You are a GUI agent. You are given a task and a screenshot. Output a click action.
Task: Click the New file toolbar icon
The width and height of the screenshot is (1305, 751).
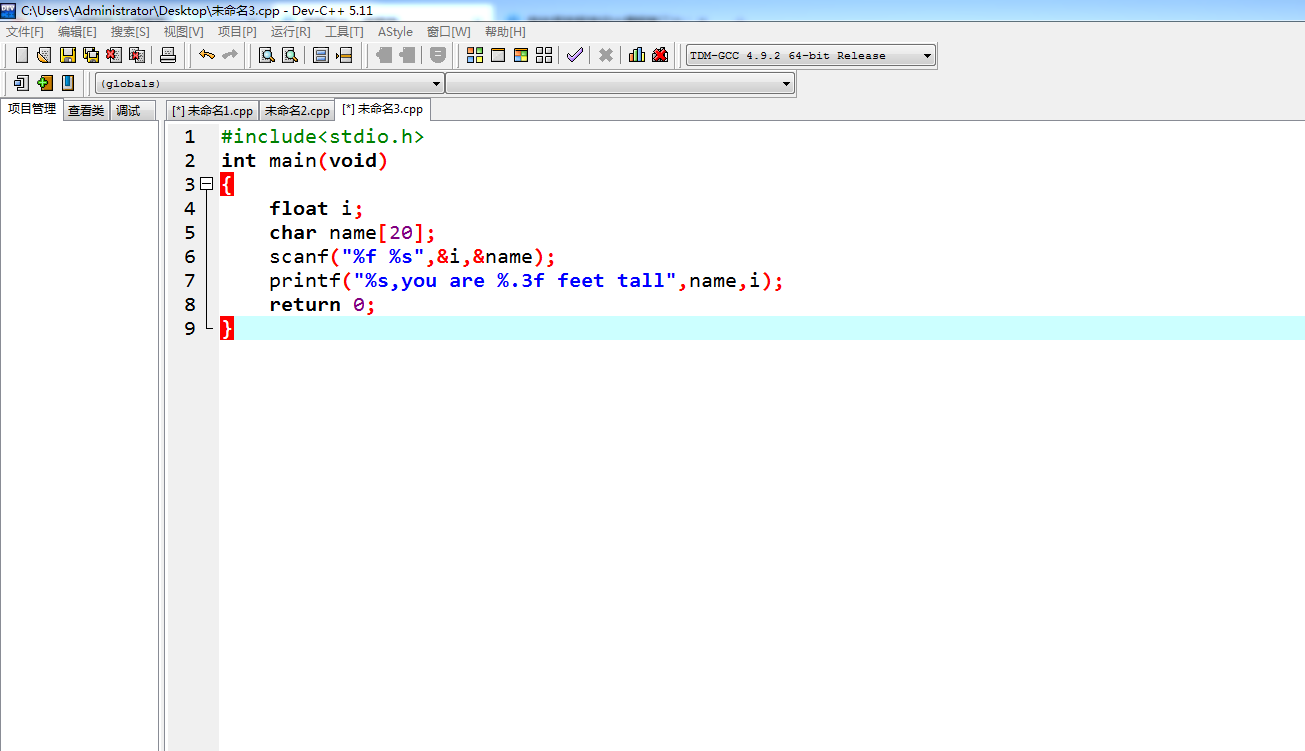tap(21, 55)
